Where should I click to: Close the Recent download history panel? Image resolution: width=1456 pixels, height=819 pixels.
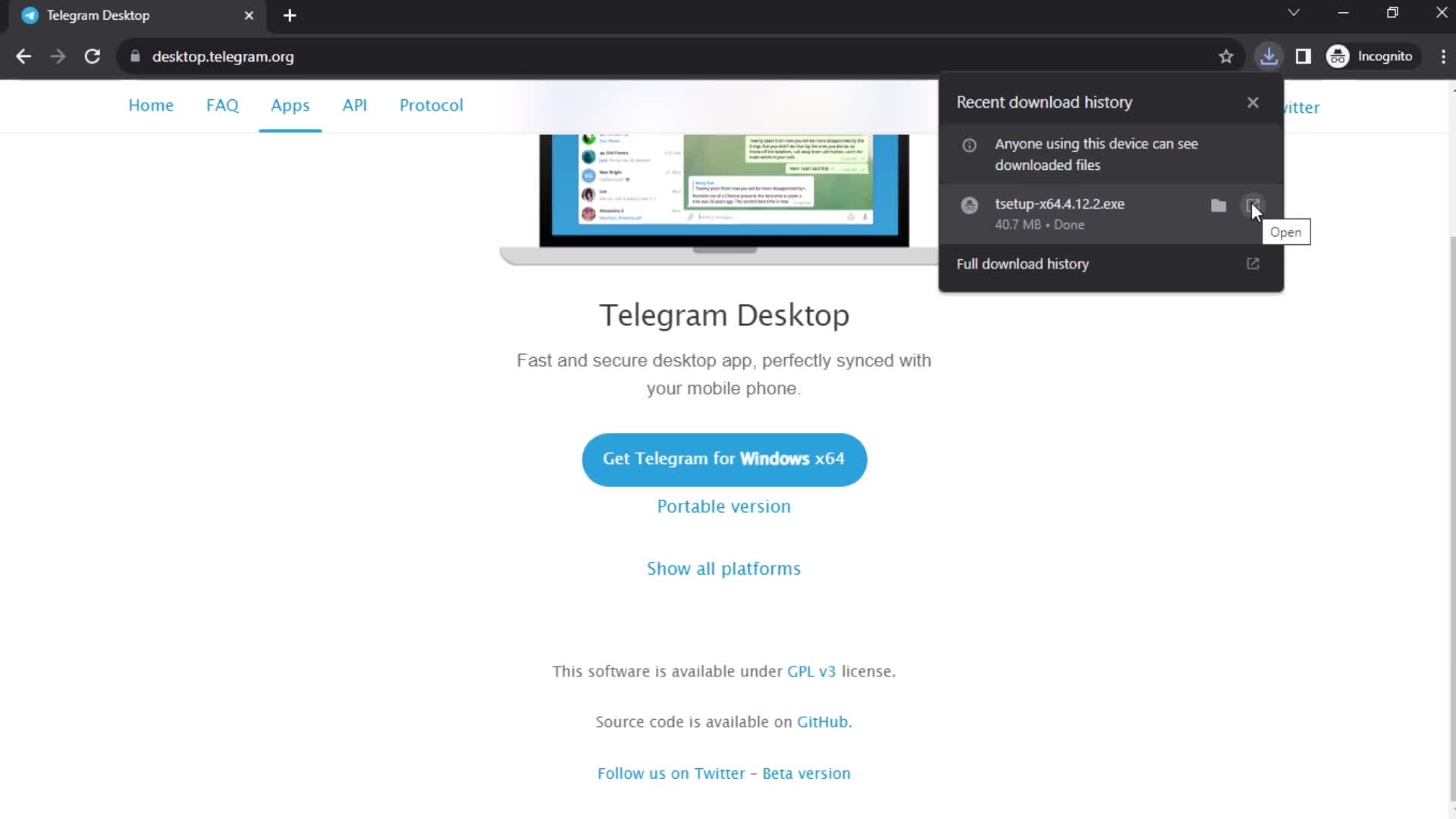tap(1253, 102)
